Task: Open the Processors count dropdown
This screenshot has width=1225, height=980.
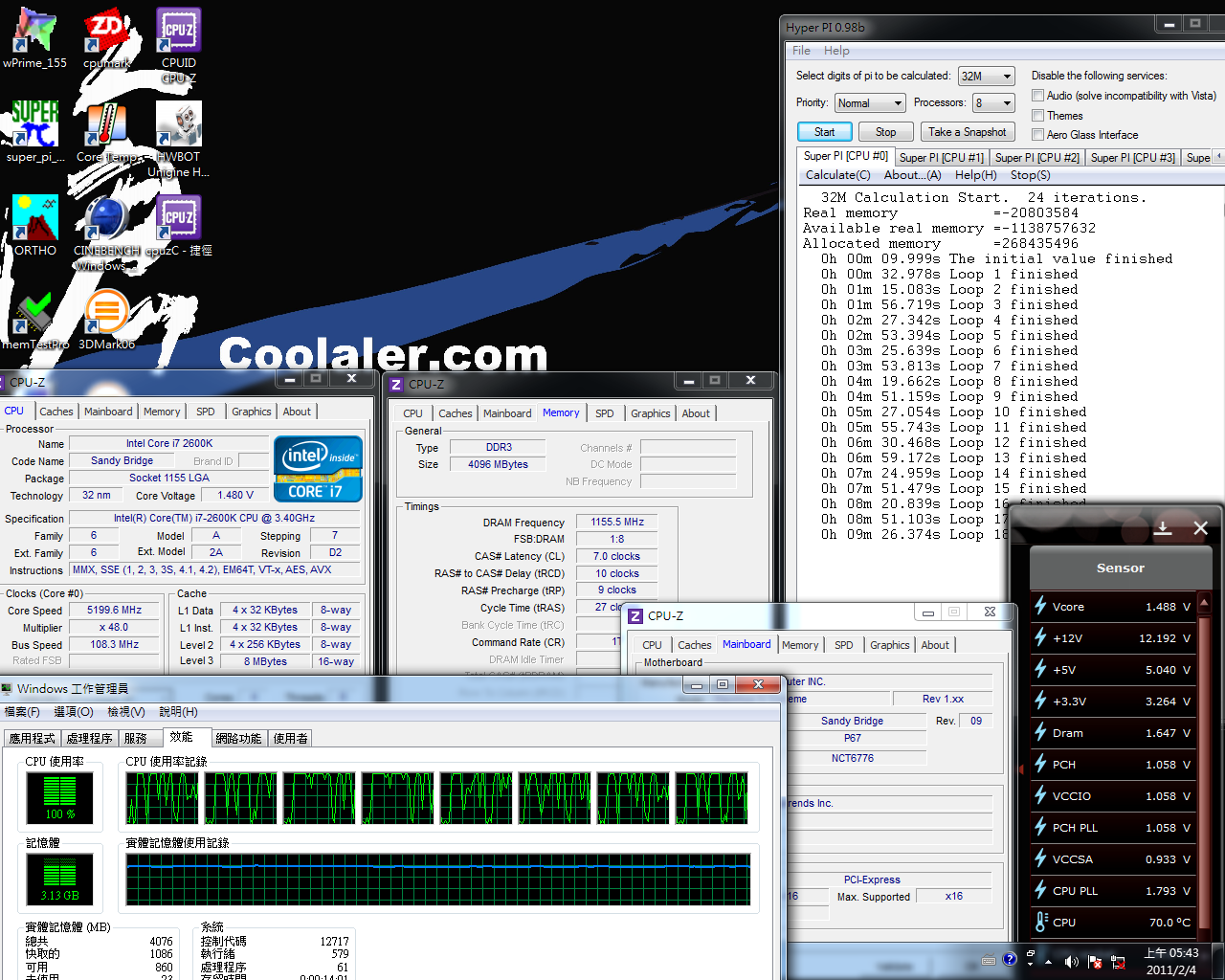Action: (993, 103)
